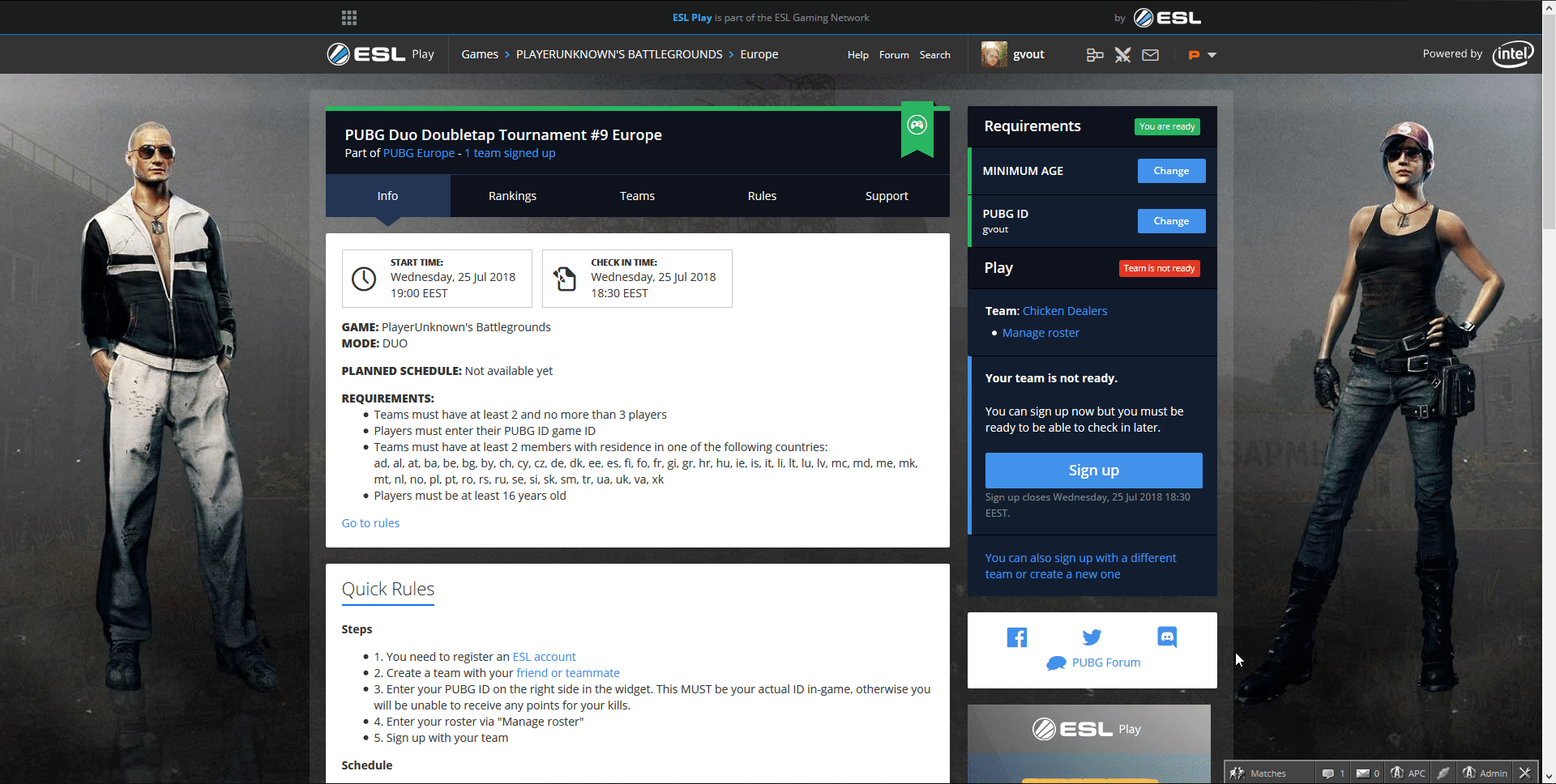Click the You are ready status badge
This screenshot has width=1556, height=784.
pos(1167,126)
